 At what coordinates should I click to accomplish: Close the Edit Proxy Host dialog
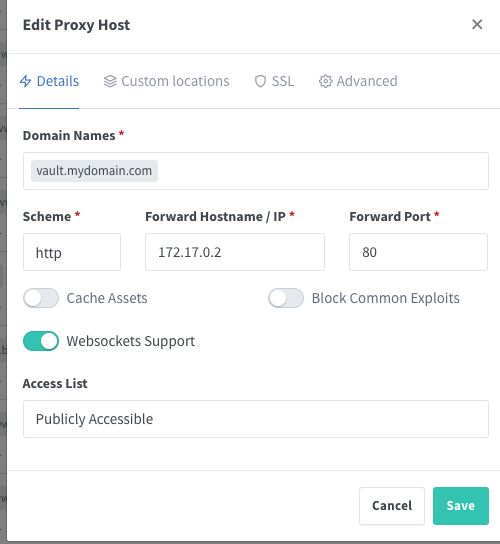pos(477,24)
